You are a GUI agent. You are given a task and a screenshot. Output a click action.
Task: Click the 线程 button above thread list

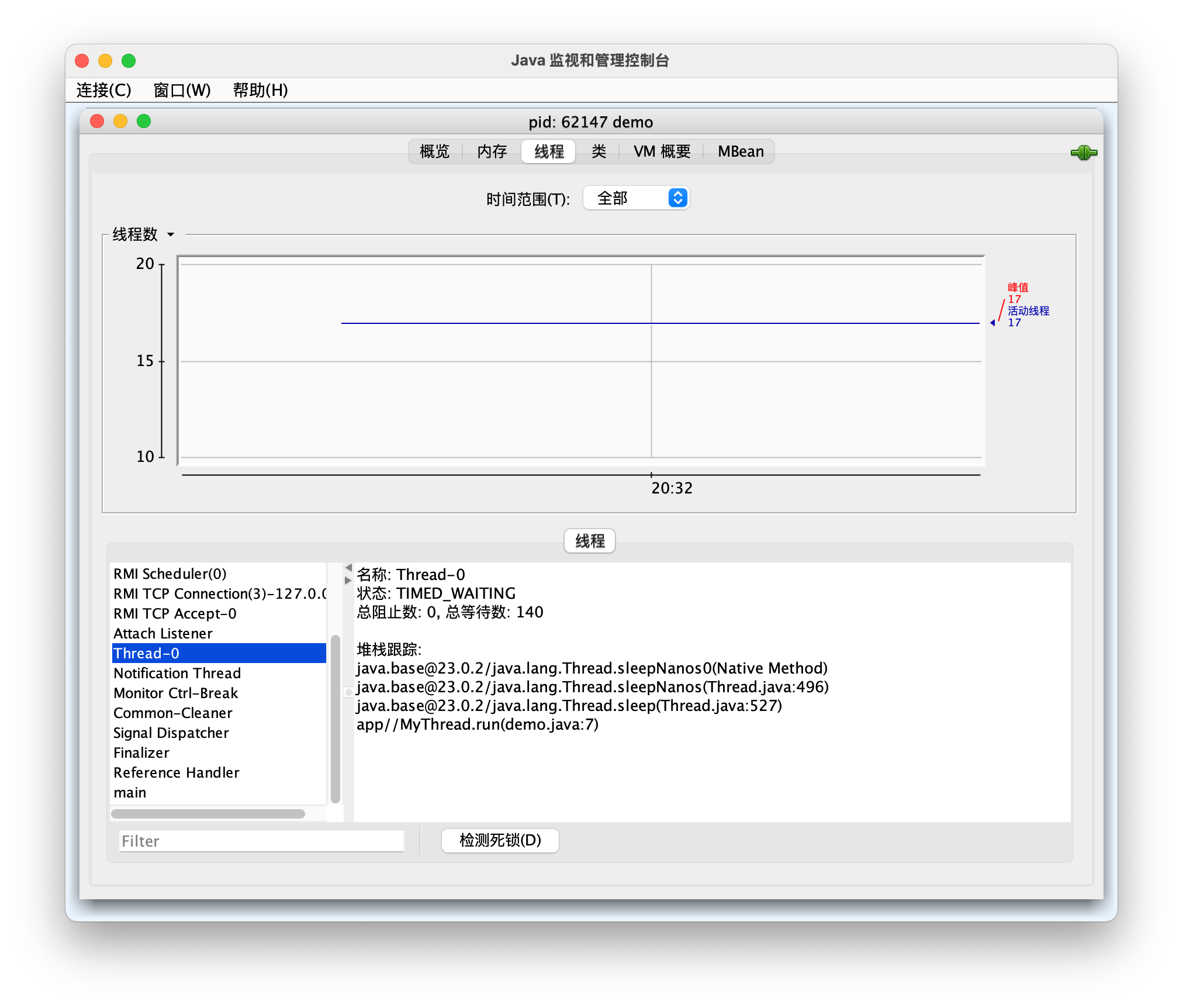(x=589, y=540)
